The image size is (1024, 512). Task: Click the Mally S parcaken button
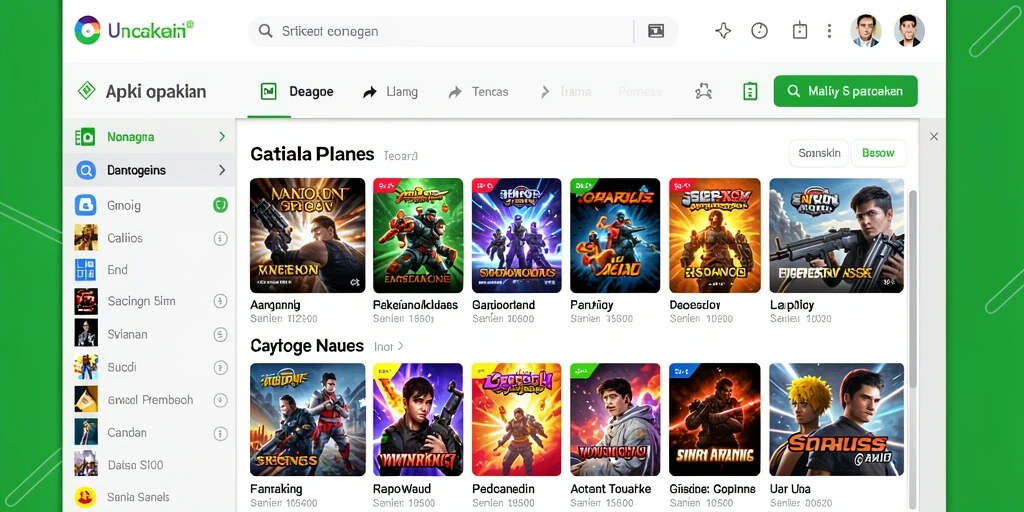point(846,91)
